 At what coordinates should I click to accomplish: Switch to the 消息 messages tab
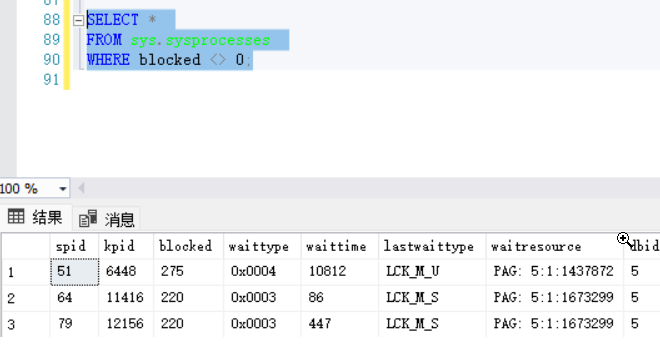click(107, 219)
